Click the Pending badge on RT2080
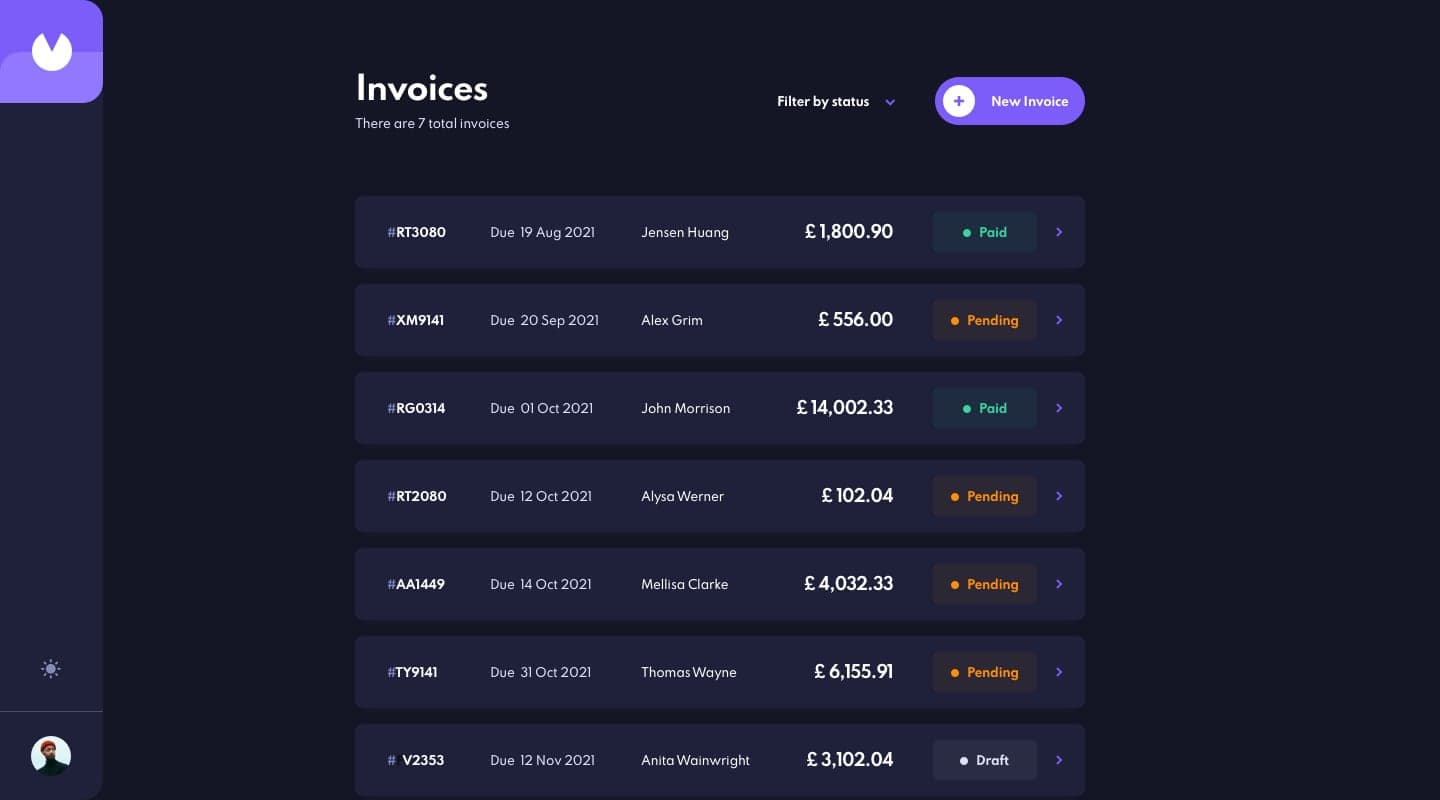This screenshot has height=800, width=1440. coord(985,496)
